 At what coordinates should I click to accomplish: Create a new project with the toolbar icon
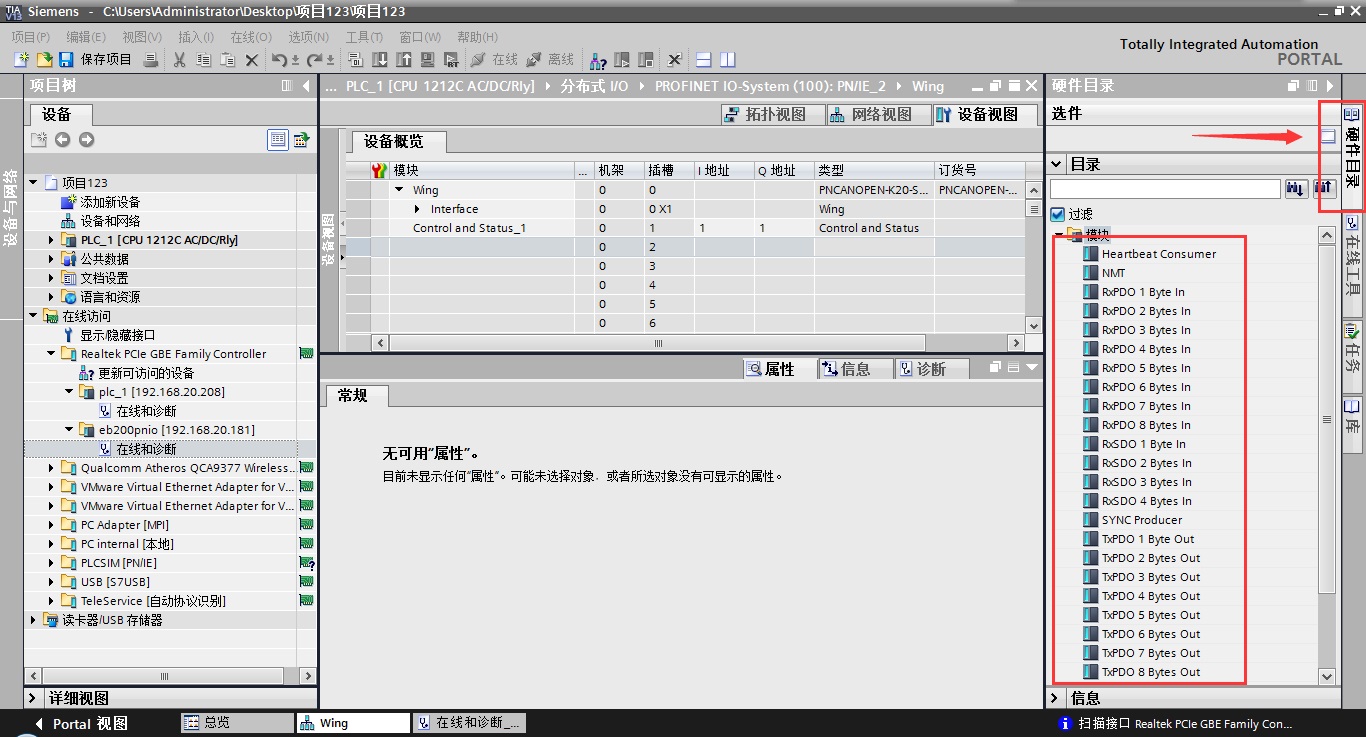pyautogui.click(x=21, y=60)
